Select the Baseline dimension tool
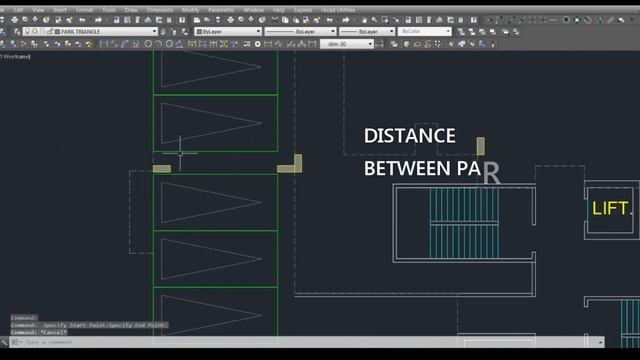The height and width of the screenshot is (360, 640). click(x=202, y=44)
